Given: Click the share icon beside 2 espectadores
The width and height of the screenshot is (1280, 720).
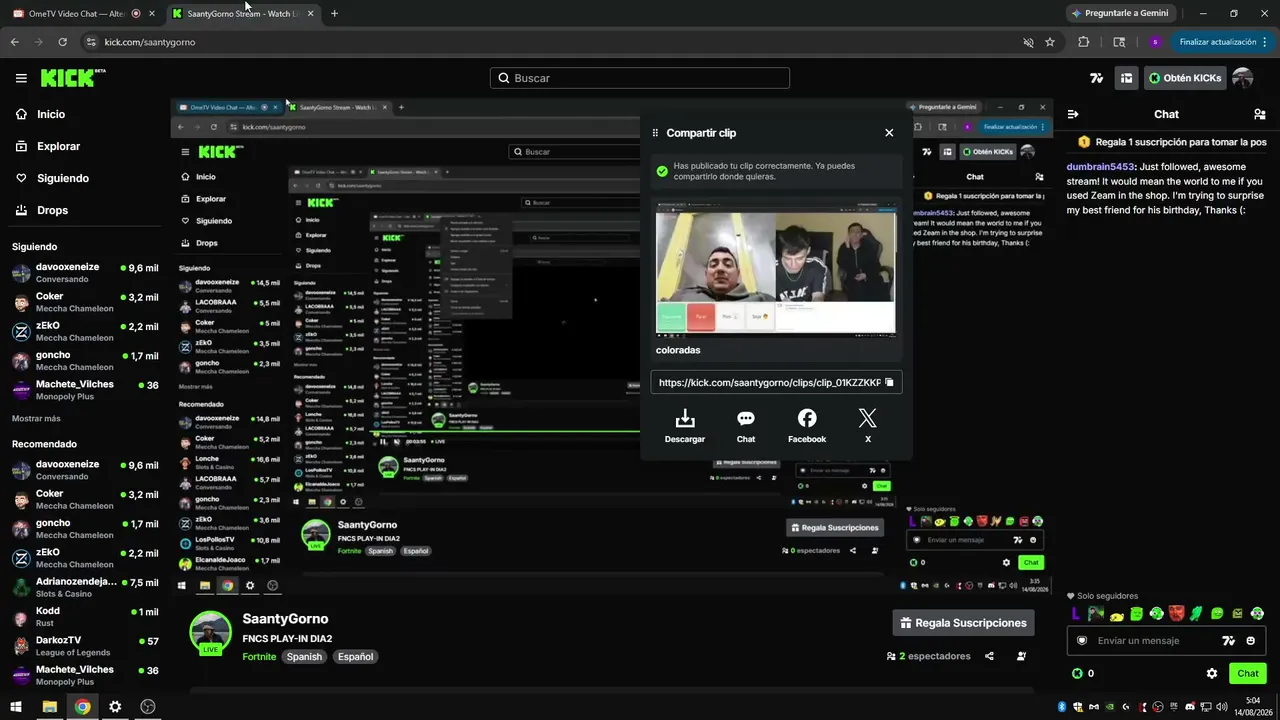Looking at the screenshot, I should coord(989,656).
